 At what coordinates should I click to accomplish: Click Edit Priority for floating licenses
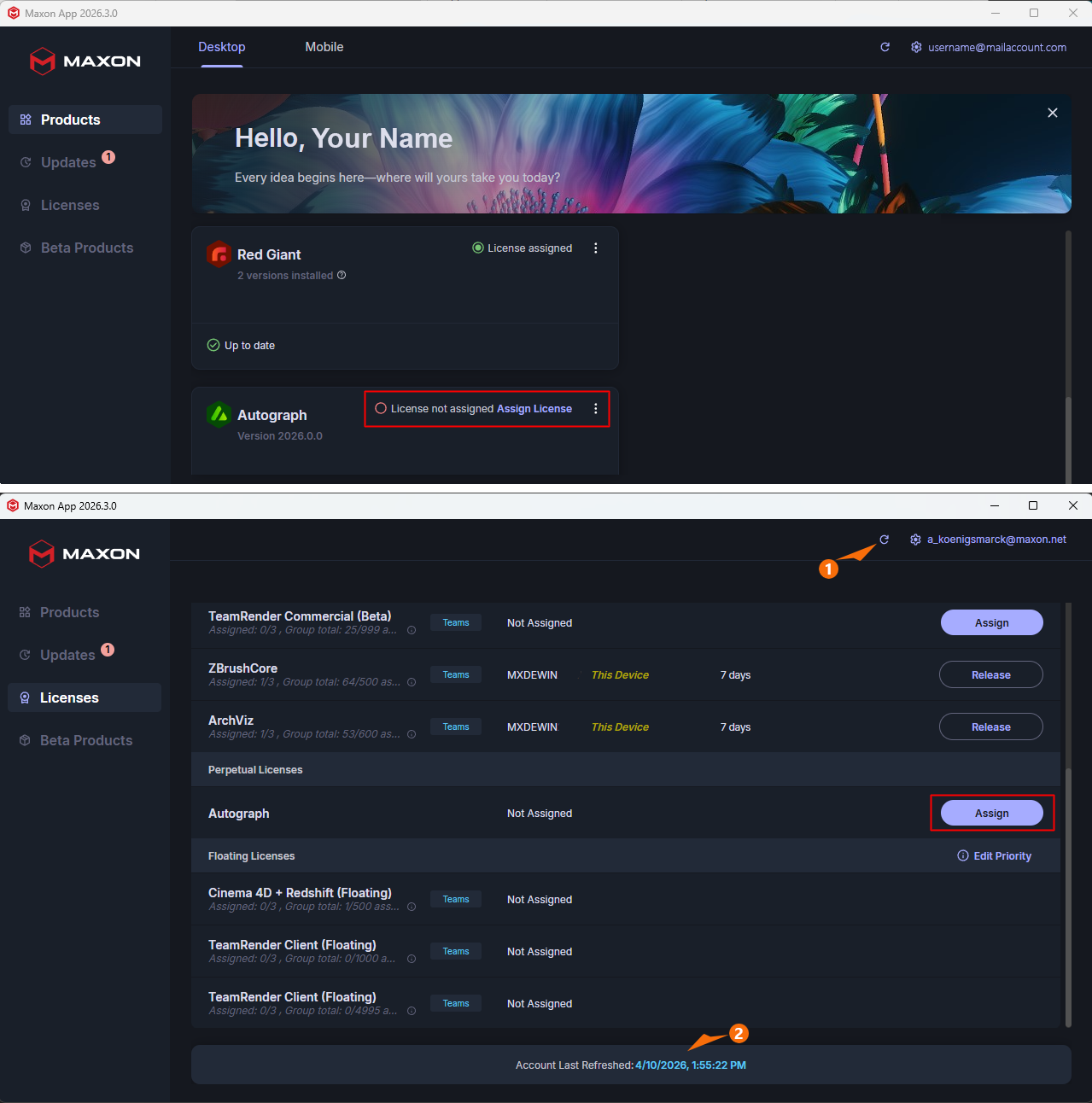tap(995, 855)
